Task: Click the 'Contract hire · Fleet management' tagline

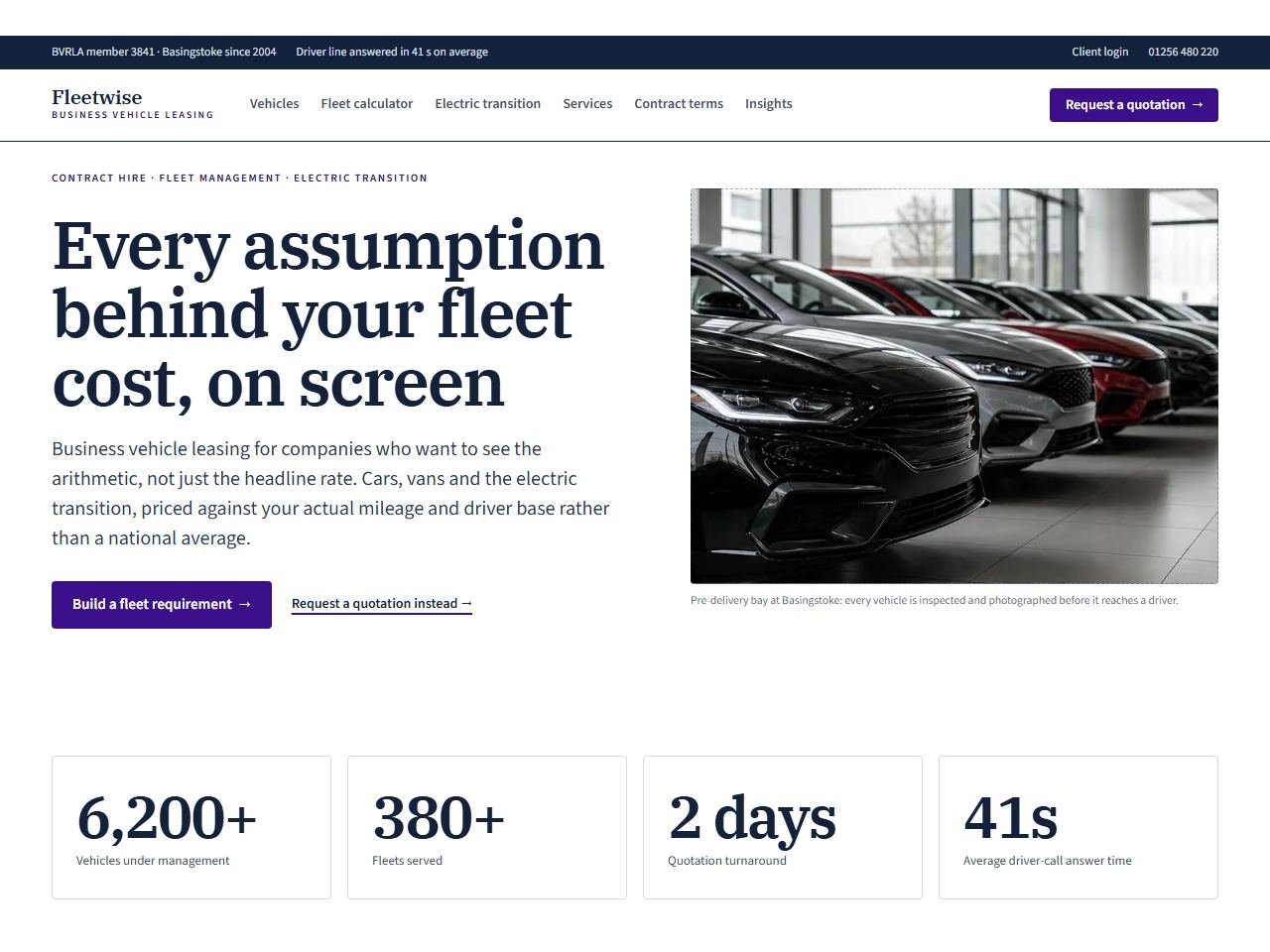Action: (x=239, y=178)
